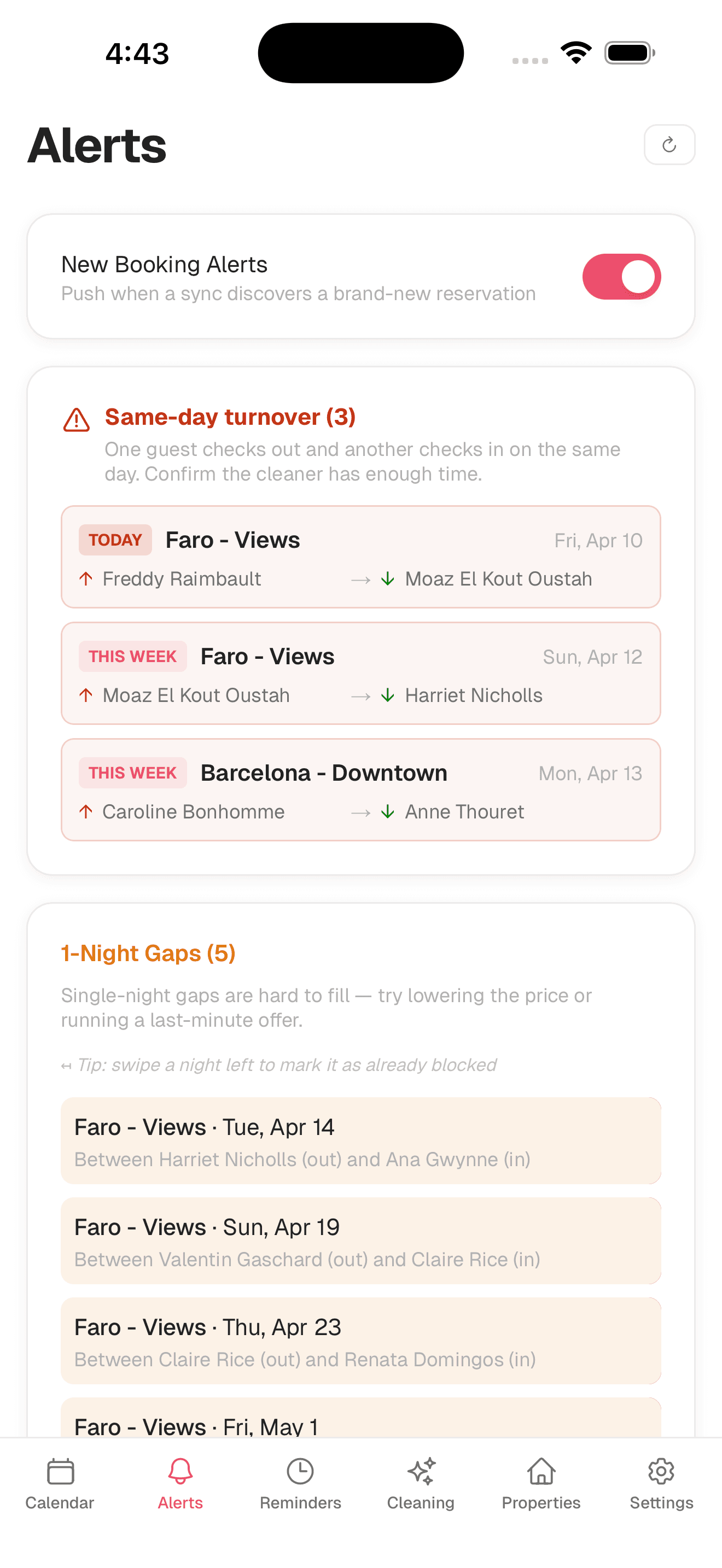This screenshot has width=722, height=1568.
Task: Go to Properties house icon
Action: [x=541, y=1472]
